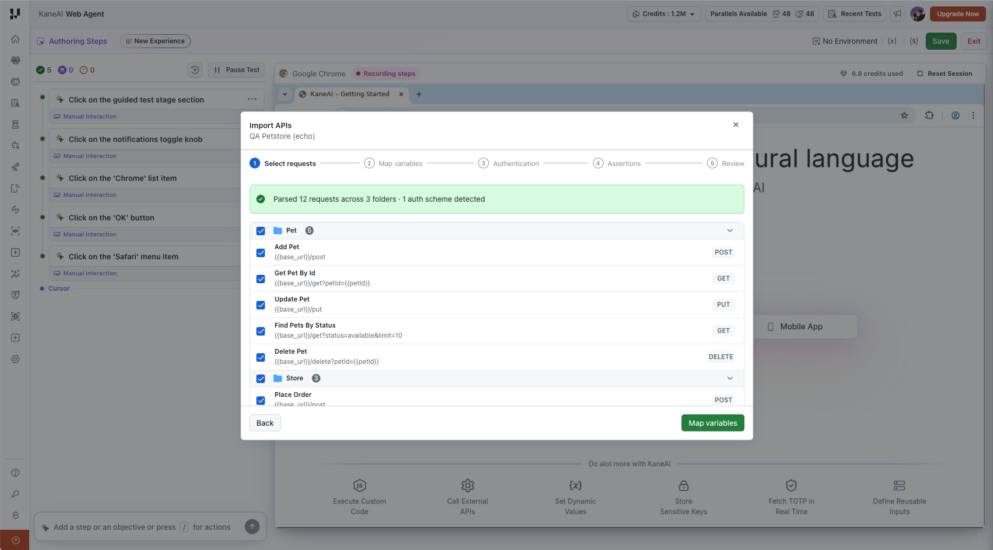Close the KaneAI browser tab
Viewport: 993px width, 550px height.
401,94
